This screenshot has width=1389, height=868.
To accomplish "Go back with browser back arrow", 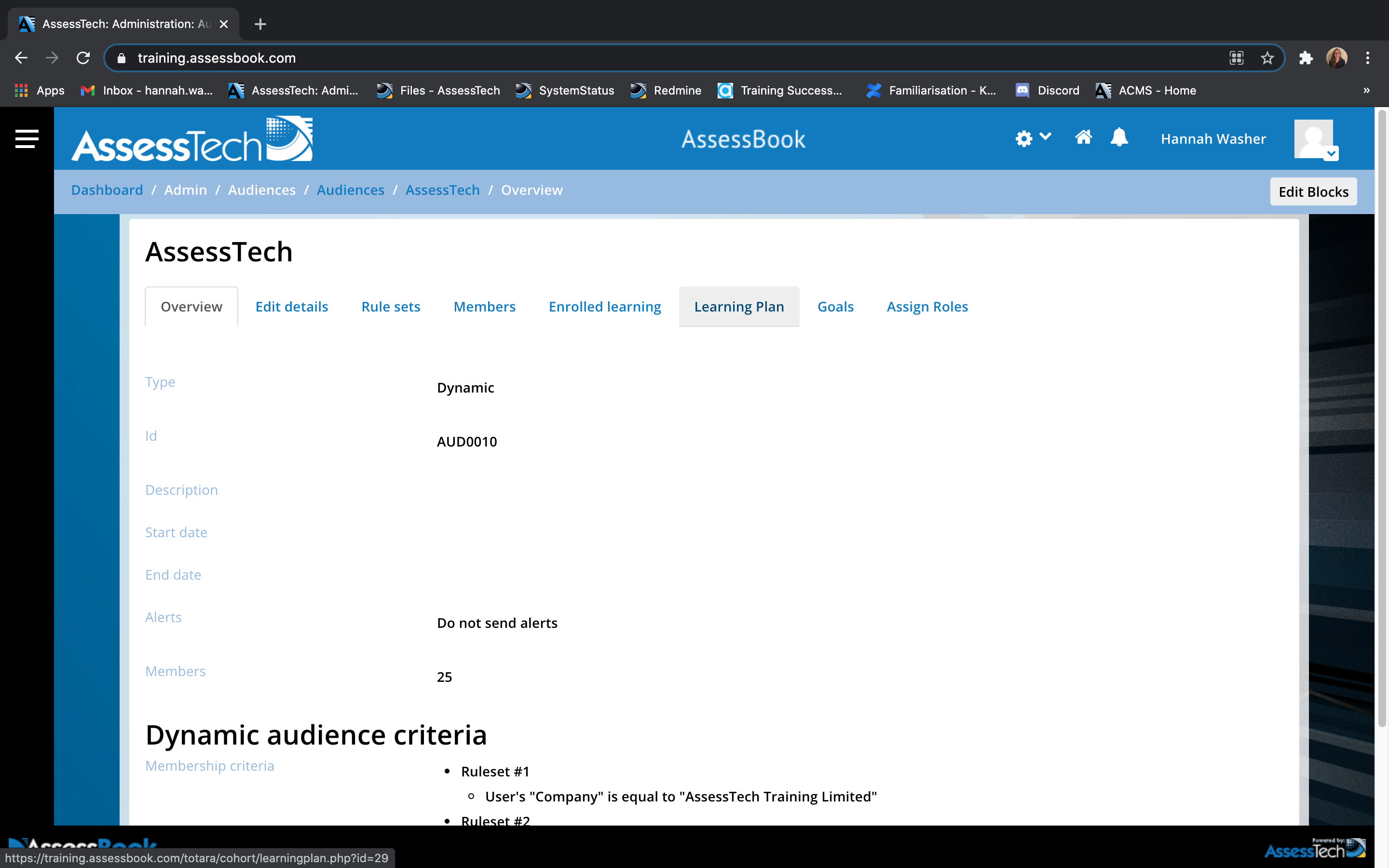I will point(21,58).
